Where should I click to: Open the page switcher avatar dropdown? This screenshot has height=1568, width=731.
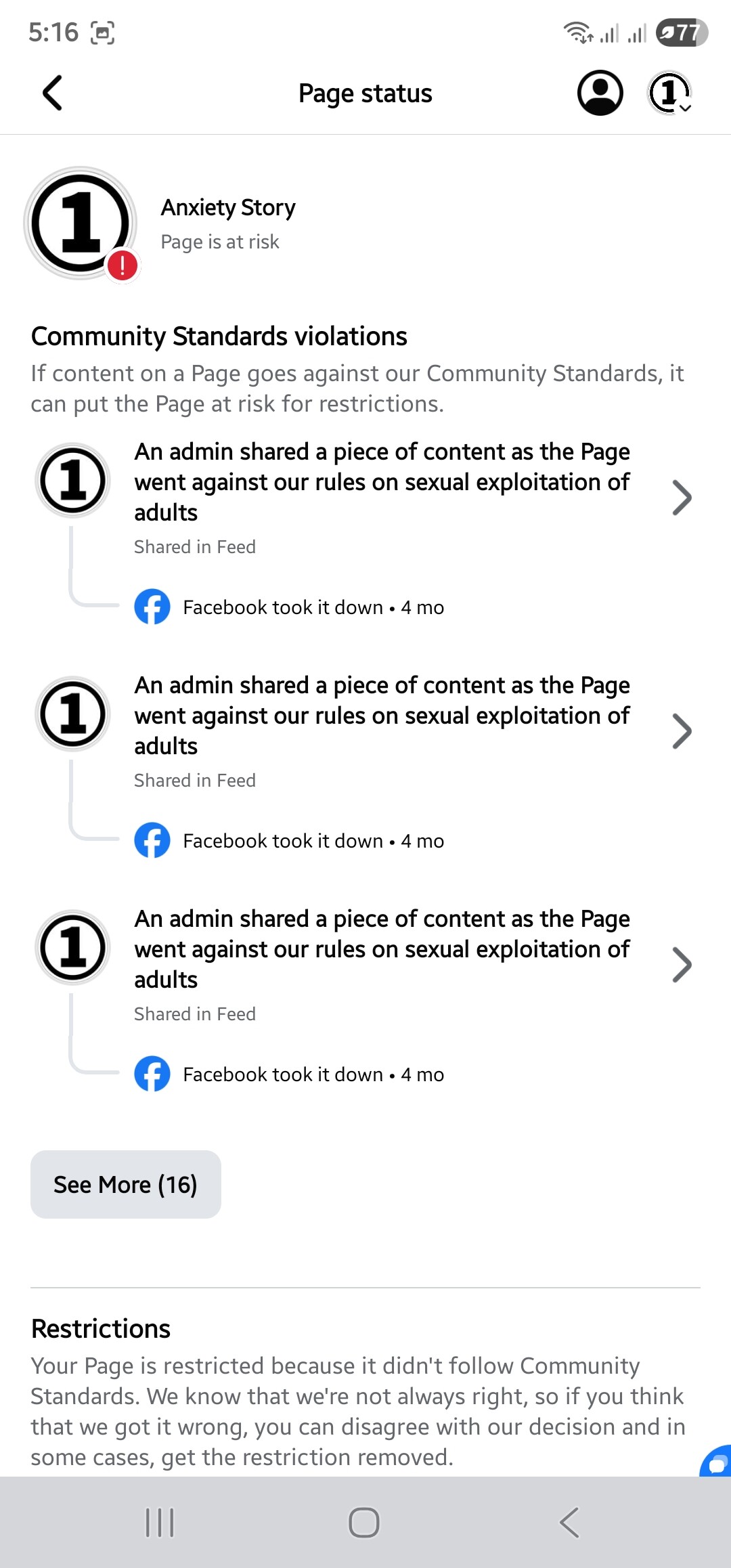pyautogui.click(x=670, y=93)
